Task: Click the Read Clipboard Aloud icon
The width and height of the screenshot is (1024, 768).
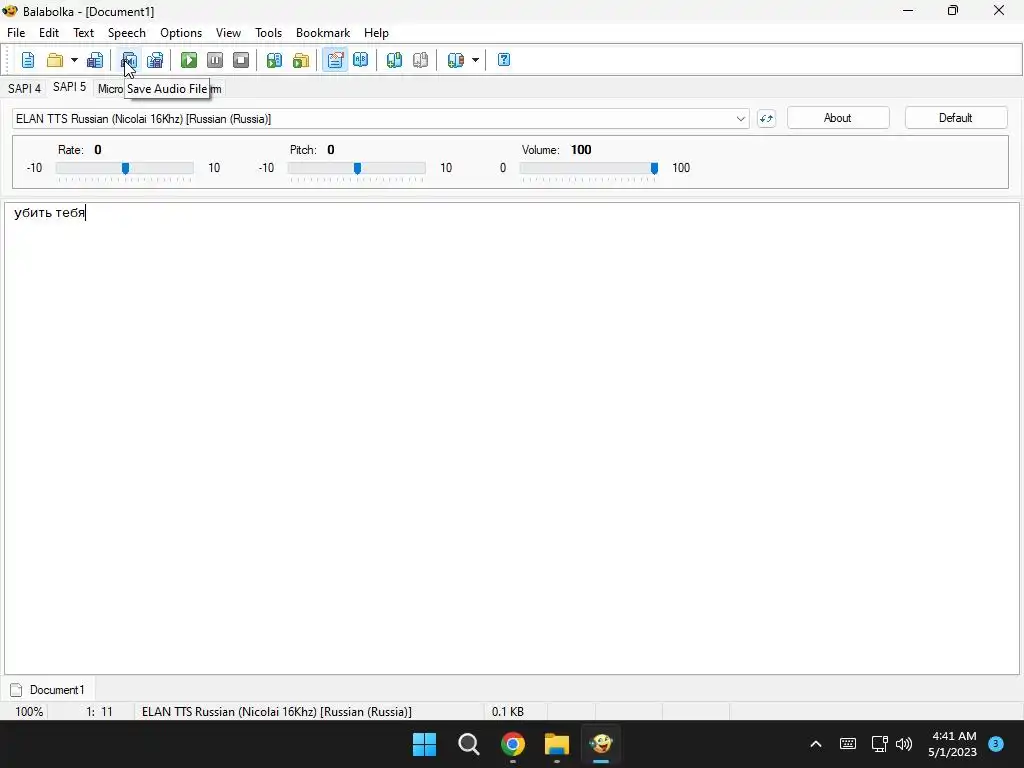Action: 274,60
